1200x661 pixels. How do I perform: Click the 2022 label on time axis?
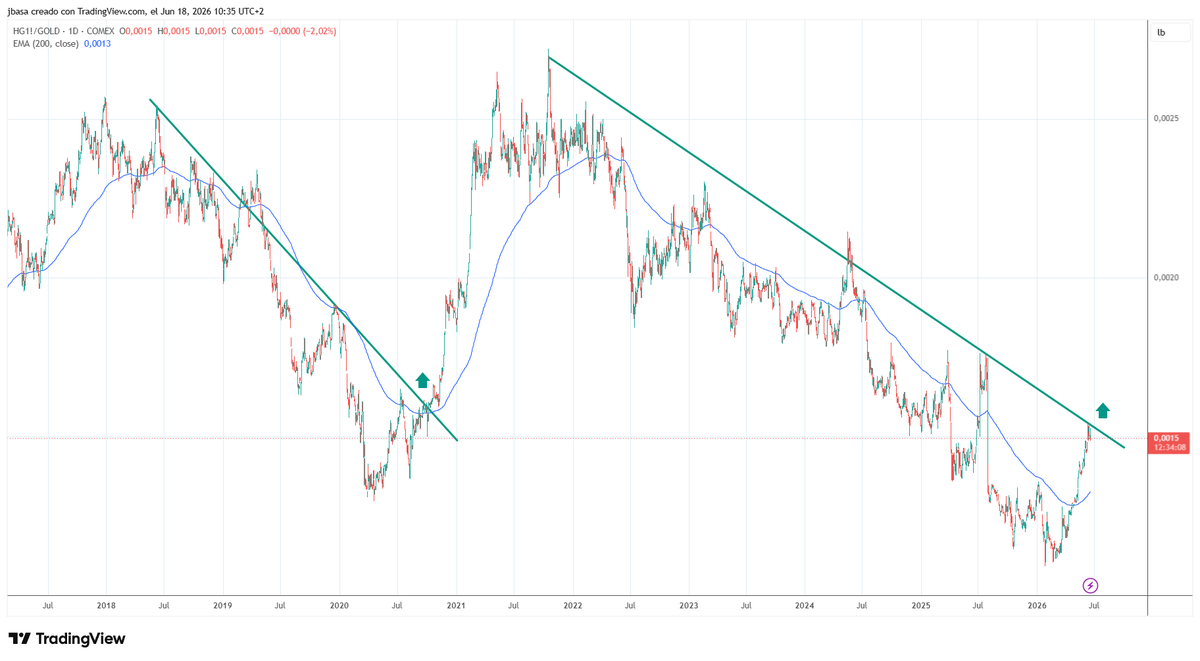[x=572, y=606]
